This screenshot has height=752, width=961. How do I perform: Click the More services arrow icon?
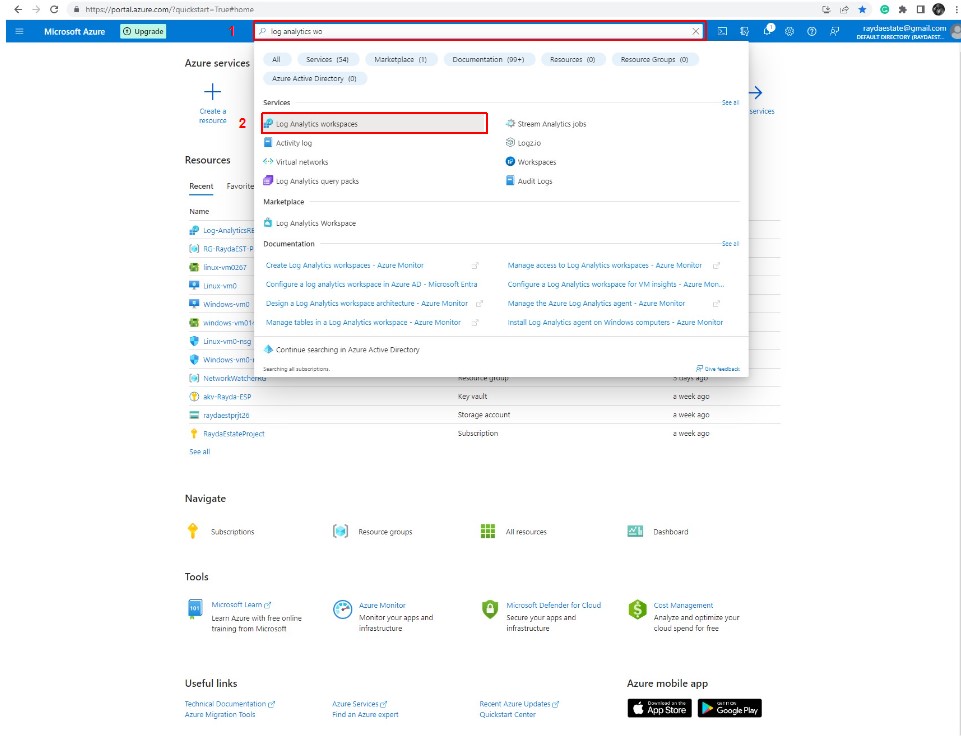(756, 93)
